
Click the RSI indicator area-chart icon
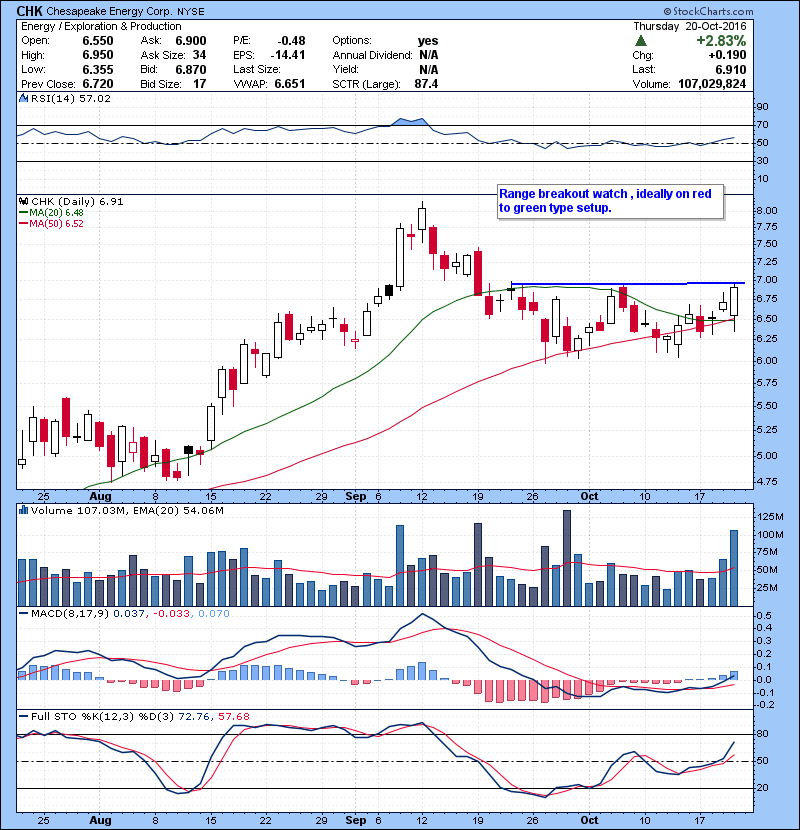(23, 98)
